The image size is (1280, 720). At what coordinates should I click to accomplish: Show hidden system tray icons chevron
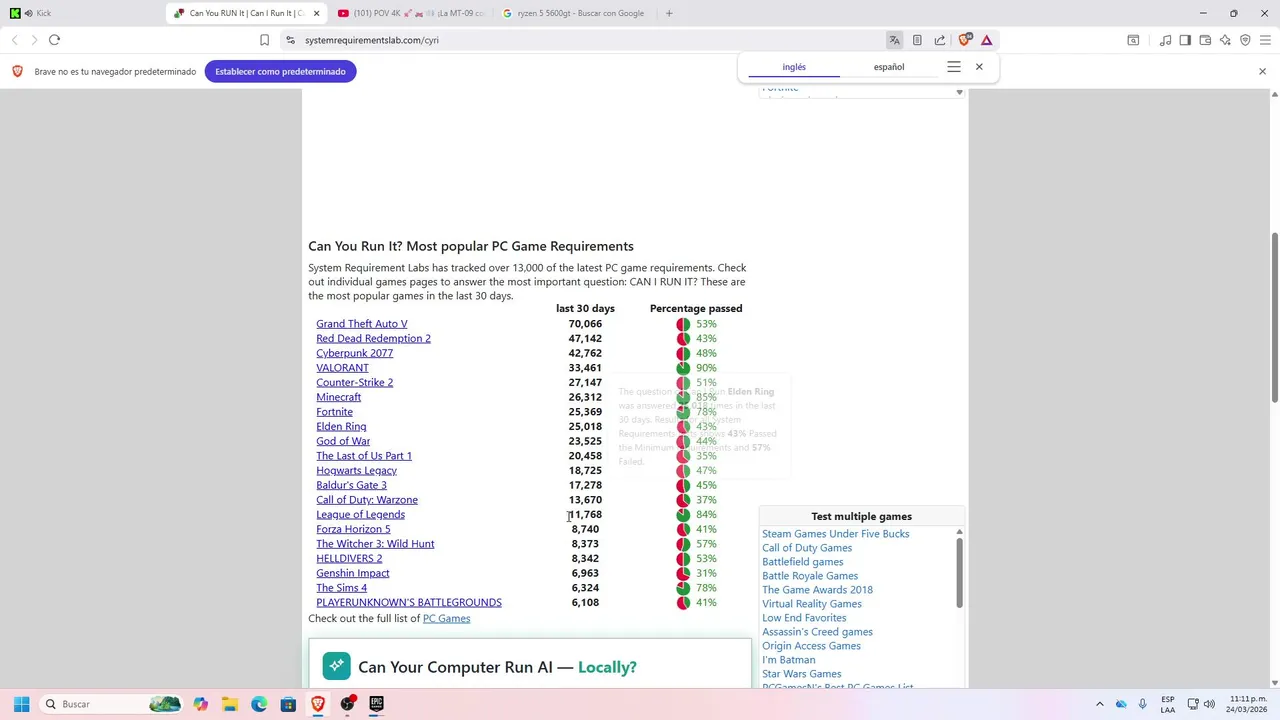(x=1100, y=704)
